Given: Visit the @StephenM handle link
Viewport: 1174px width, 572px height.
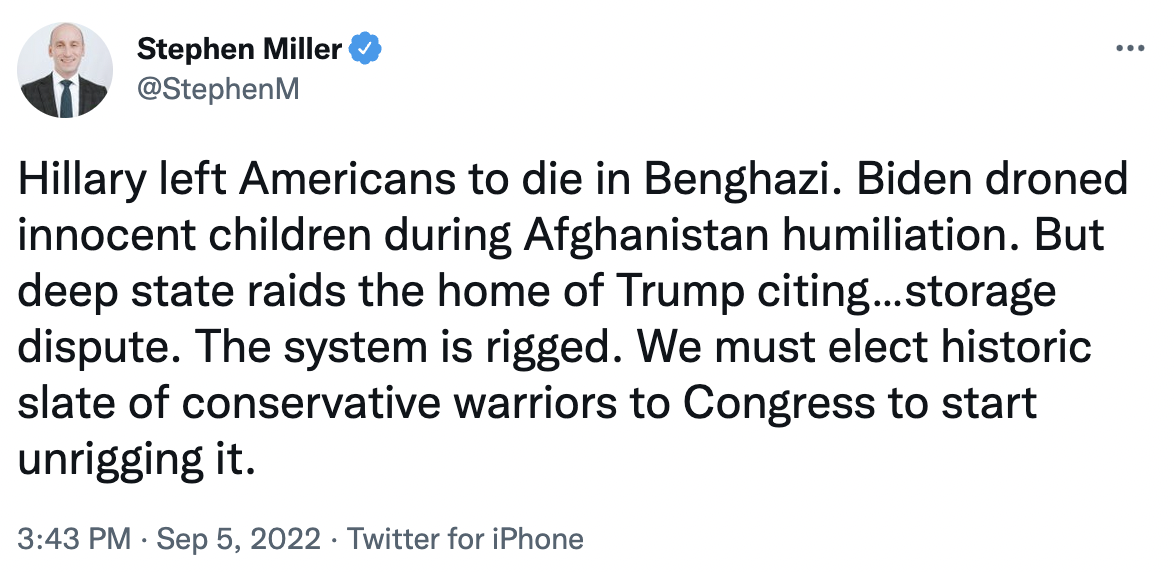Looking at the screenshot, I should click(x=218, y=89).
